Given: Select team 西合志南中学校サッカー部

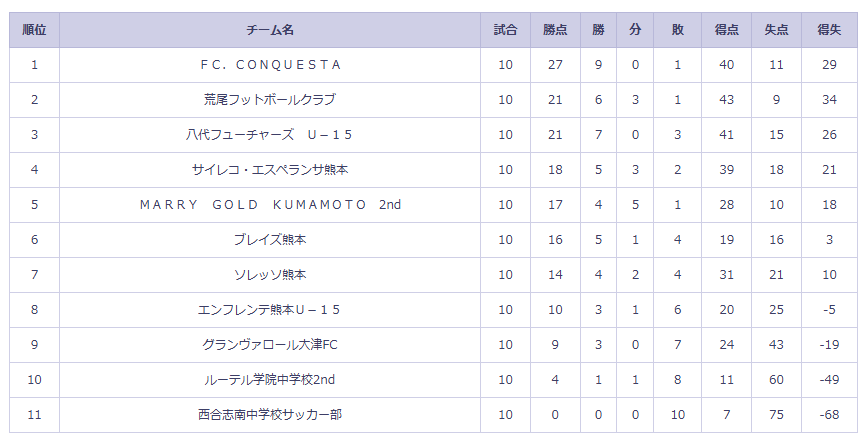Looking at the screenshot, I should click(x=270, y=415).
